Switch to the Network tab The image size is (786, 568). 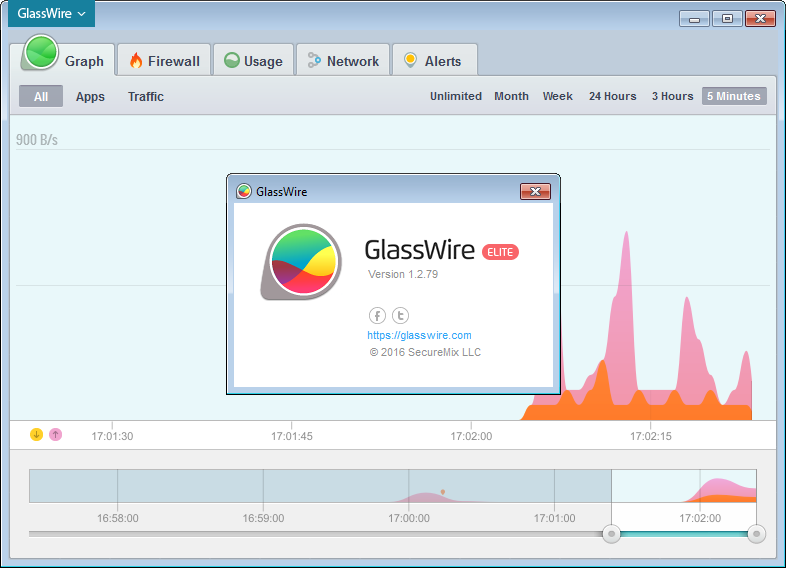[343, 61]
